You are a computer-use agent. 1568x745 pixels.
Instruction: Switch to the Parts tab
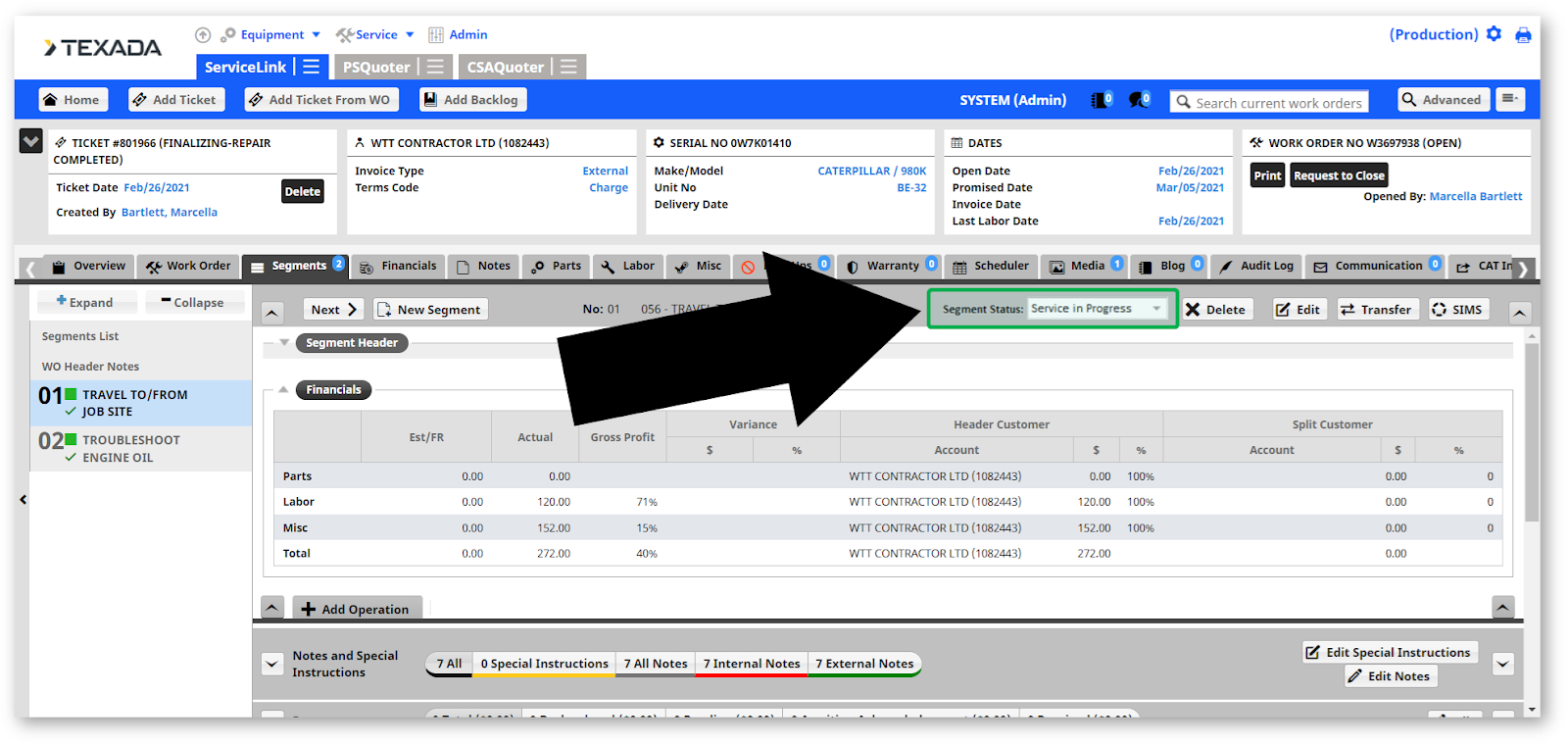click(557, 267)
